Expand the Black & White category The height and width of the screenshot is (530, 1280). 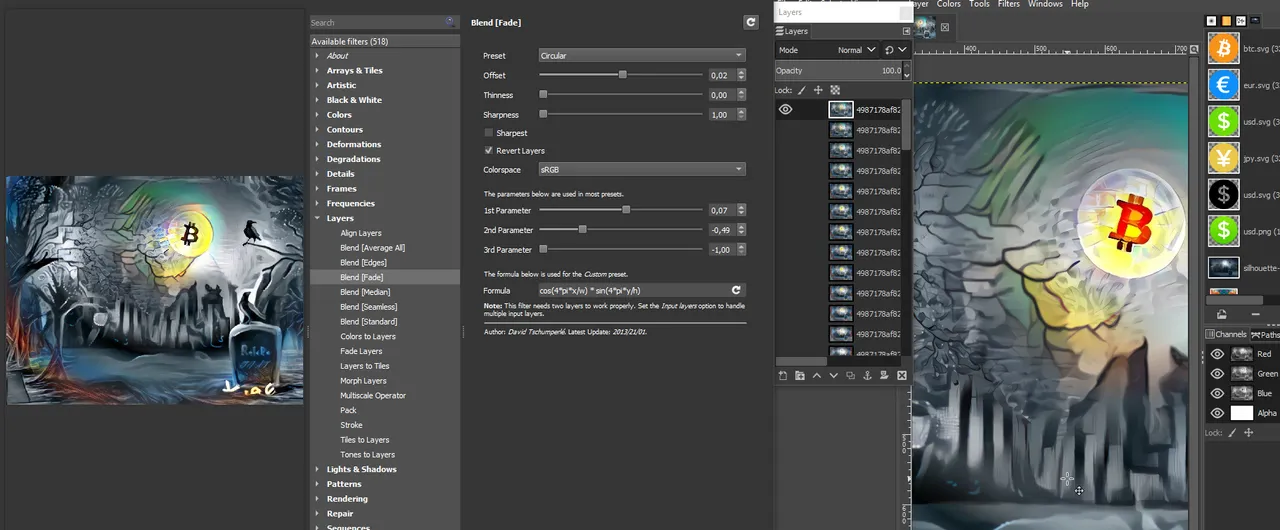coord(317,100)
